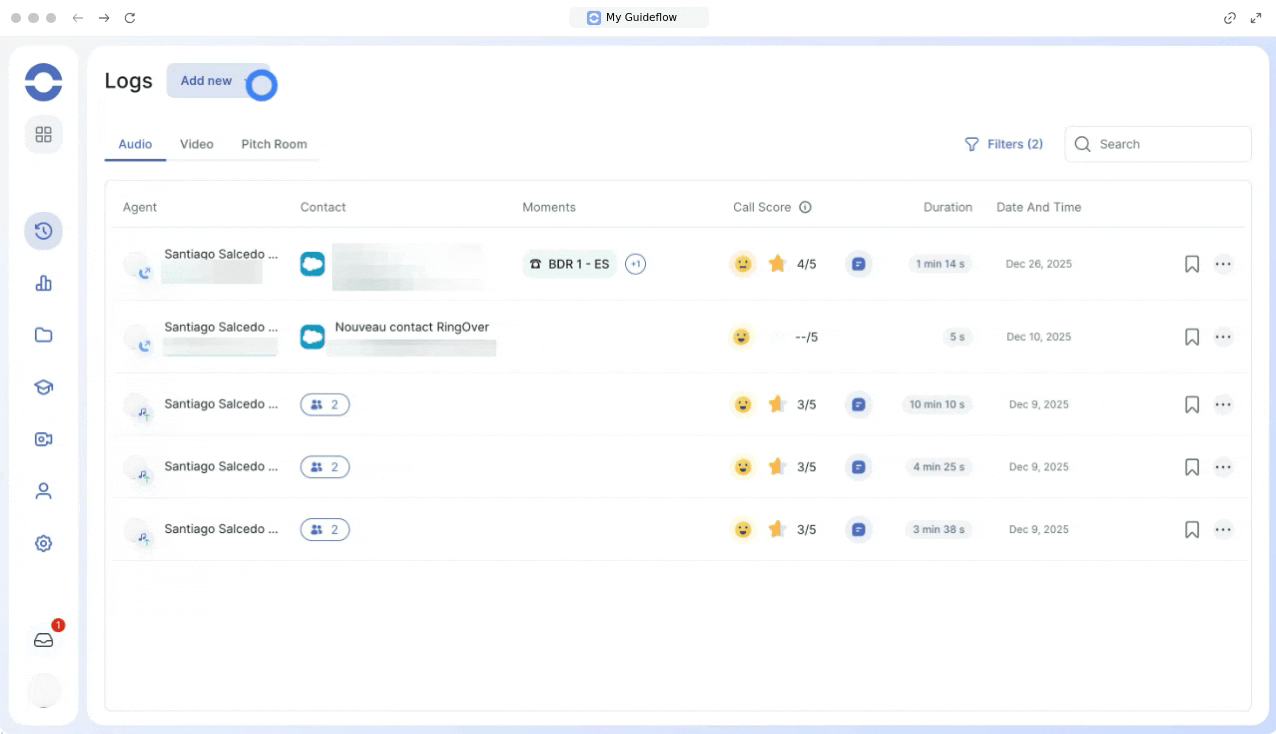Switch to the Pitch Room tab
Viewport: 1276px width, 734px height.
tap(274, 144)
